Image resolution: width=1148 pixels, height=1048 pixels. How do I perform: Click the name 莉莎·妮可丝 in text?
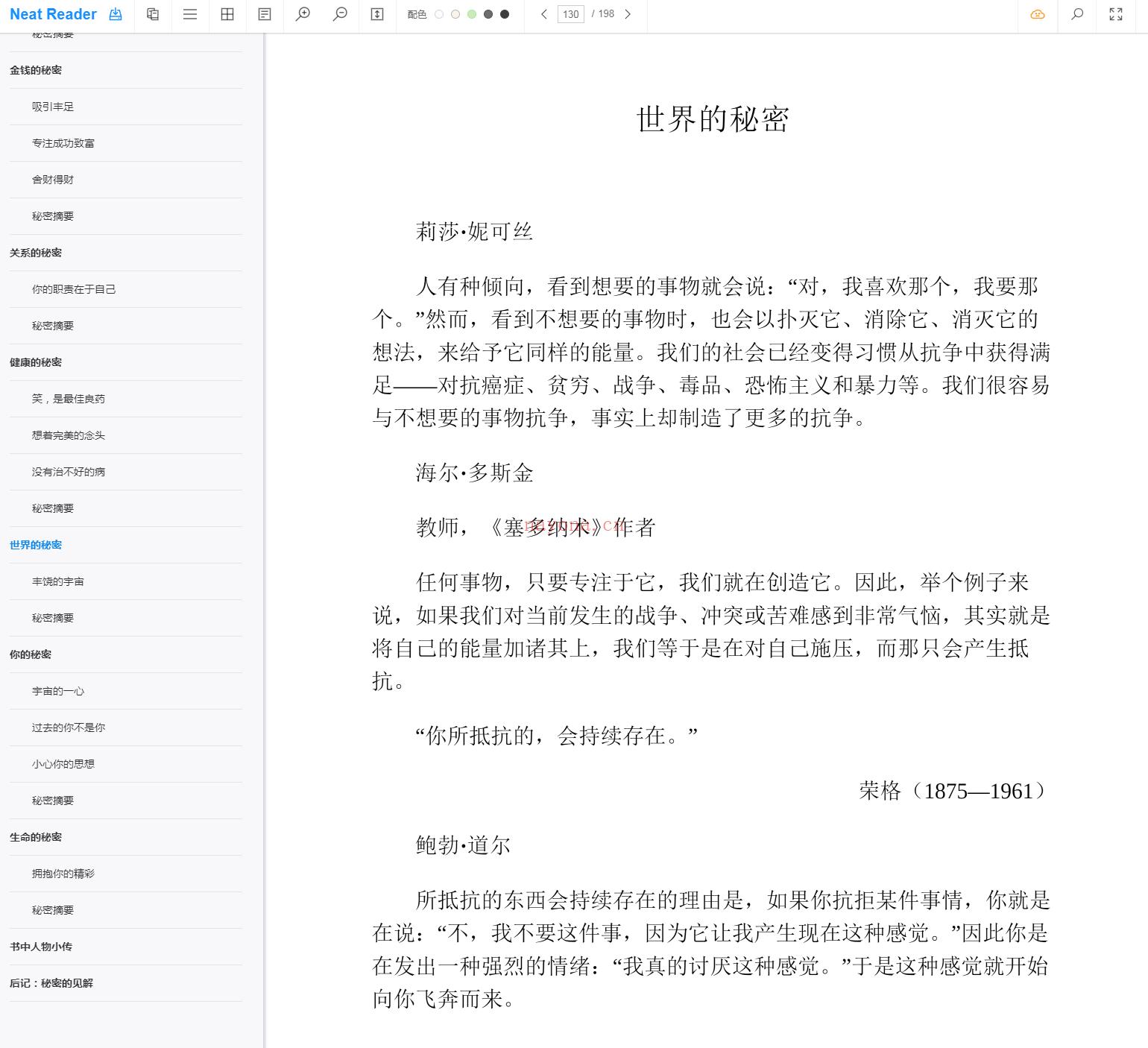click(474, 232)
